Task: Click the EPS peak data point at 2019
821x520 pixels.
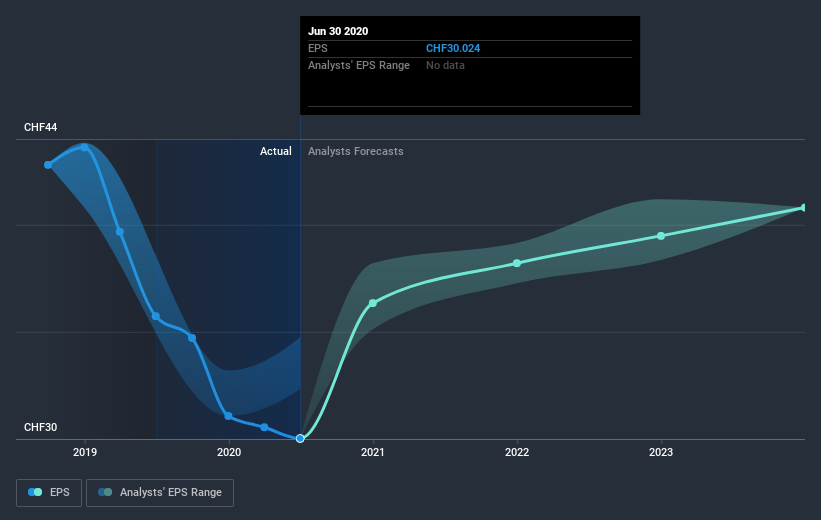Action: [x=85, y=146]
